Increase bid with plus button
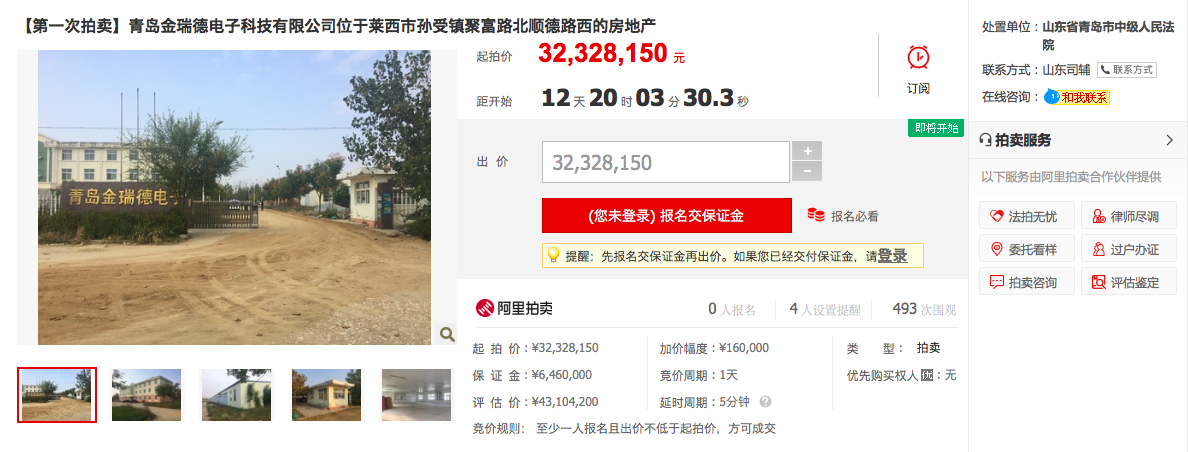 pyautogui.click(x=807, y=151)
